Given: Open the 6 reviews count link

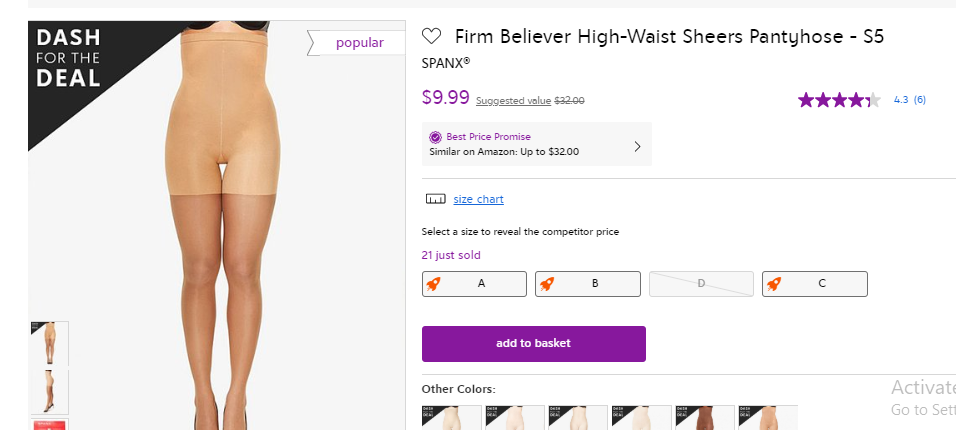Looking at the screenshot, I should click(919, 100).
